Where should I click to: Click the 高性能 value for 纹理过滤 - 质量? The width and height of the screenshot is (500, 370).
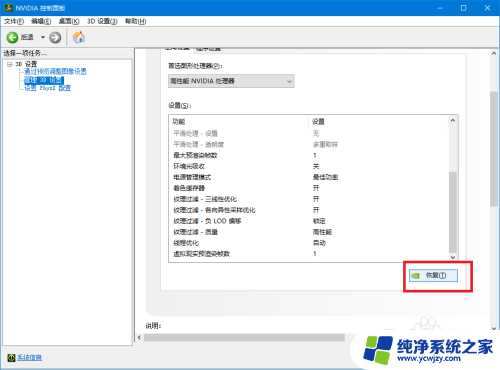click(322, 232)
